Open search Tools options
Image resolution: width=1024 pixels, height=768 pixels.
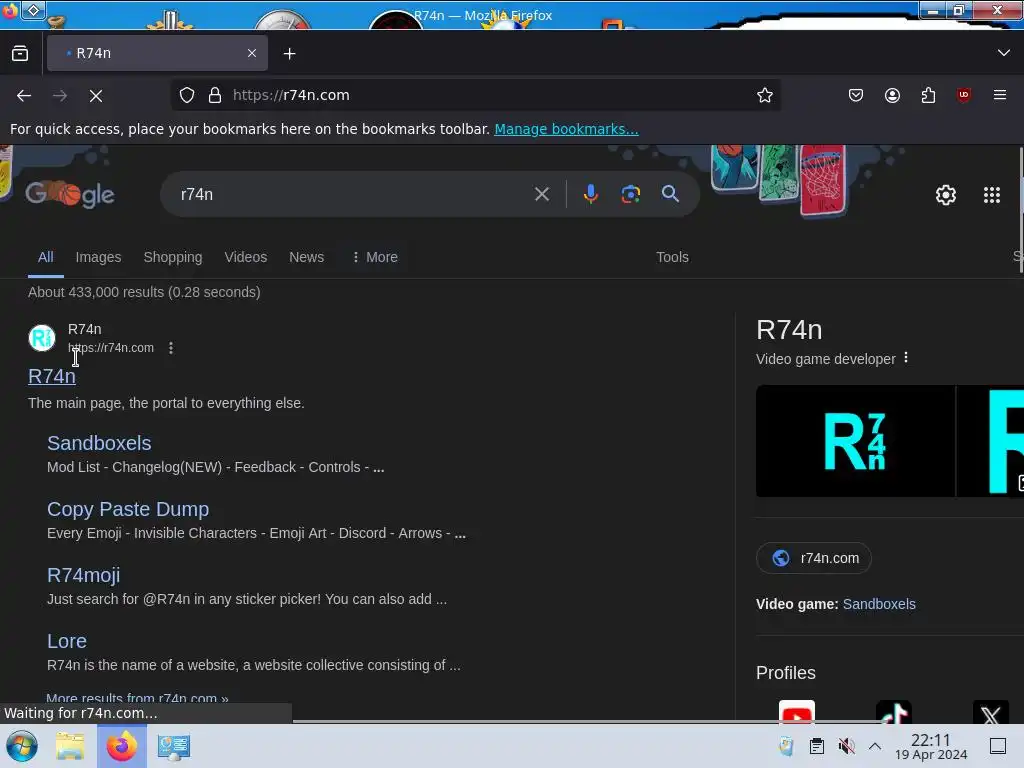coord(672,257)
